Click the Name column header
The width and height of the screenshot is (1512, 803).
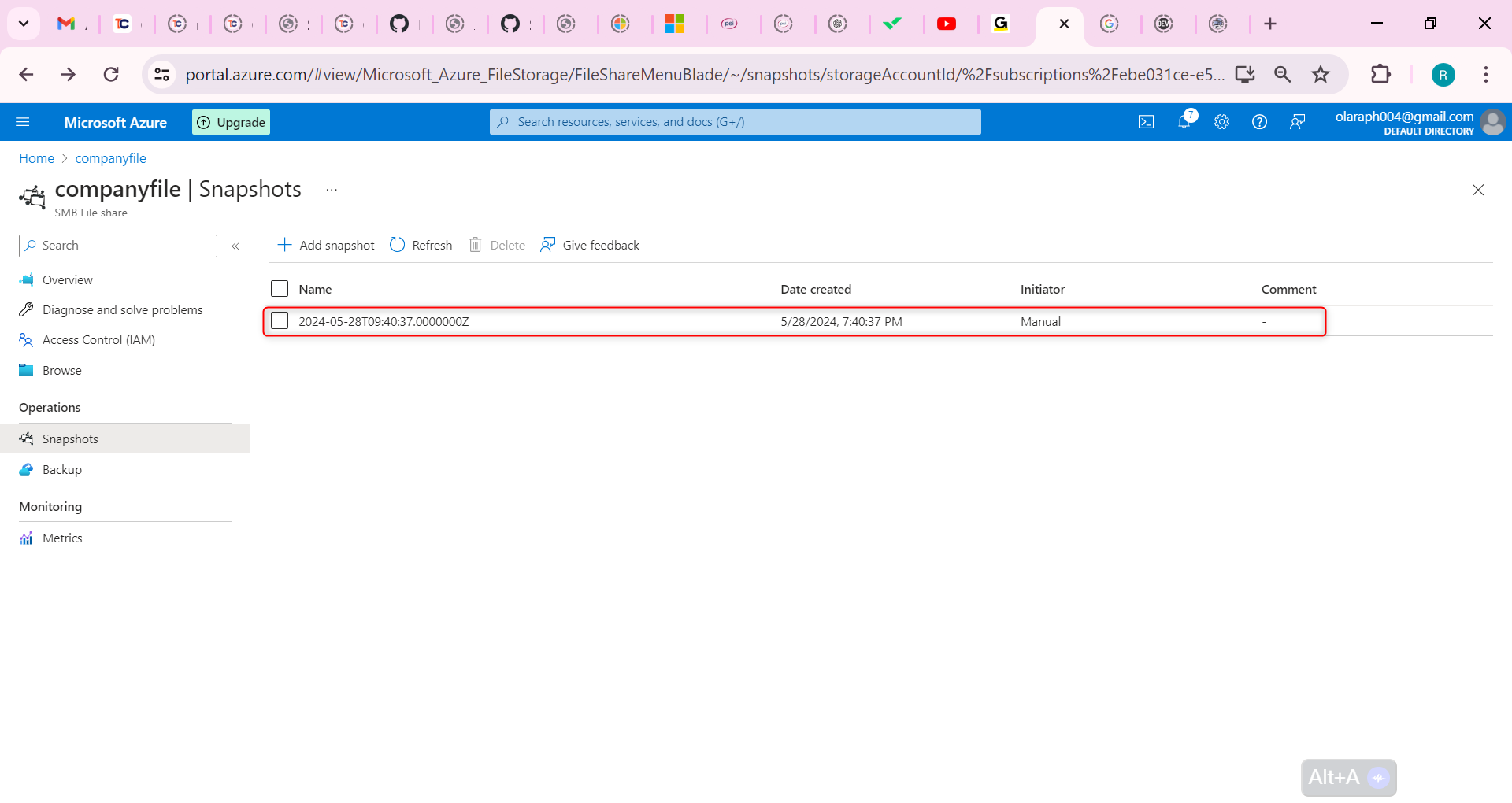point(315,289)
